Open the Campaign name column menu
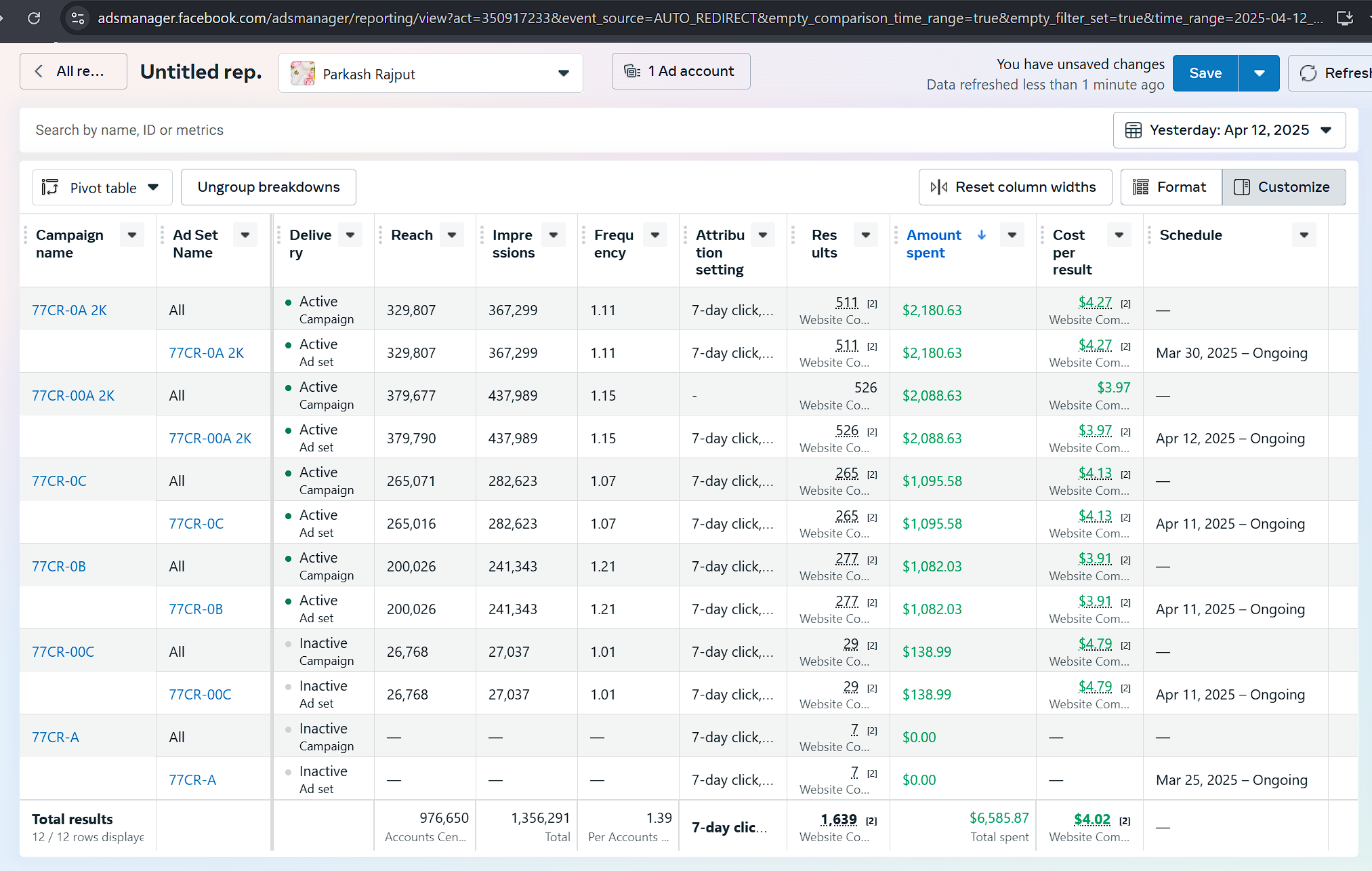 (132, 235)
